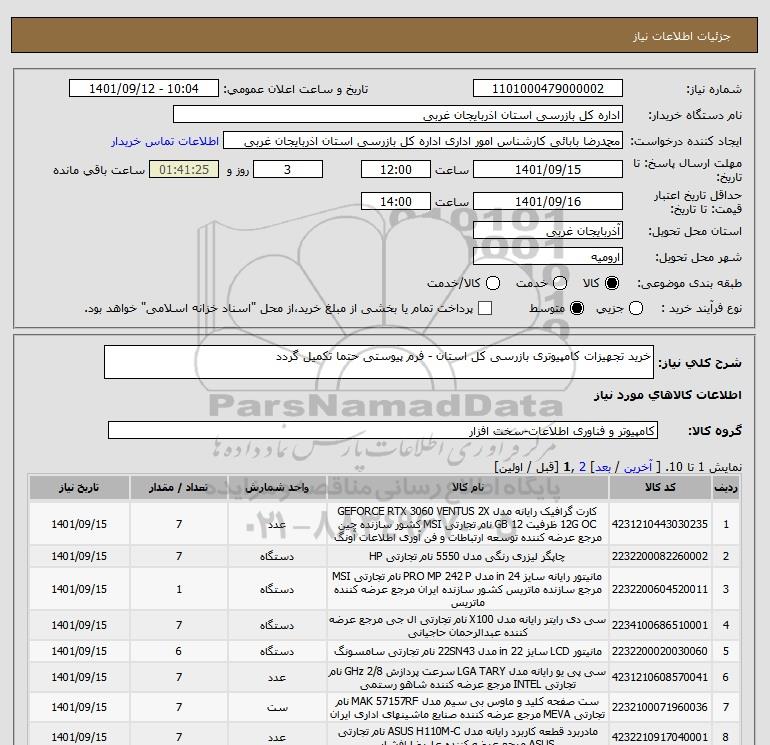The width and height of the screenshot is (770, 745).
Task: Click the گروه کالا field کامپیوتر و فناوری اطلاعات
Action: [x=383, y=431]
